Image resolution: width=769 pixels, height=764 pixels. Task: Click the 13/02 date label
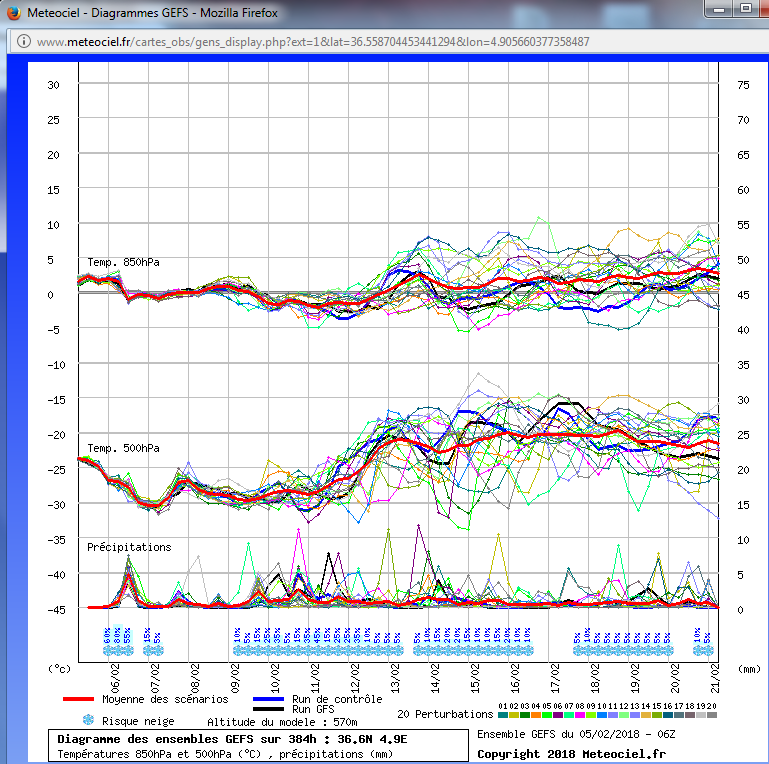coord(395,678)
